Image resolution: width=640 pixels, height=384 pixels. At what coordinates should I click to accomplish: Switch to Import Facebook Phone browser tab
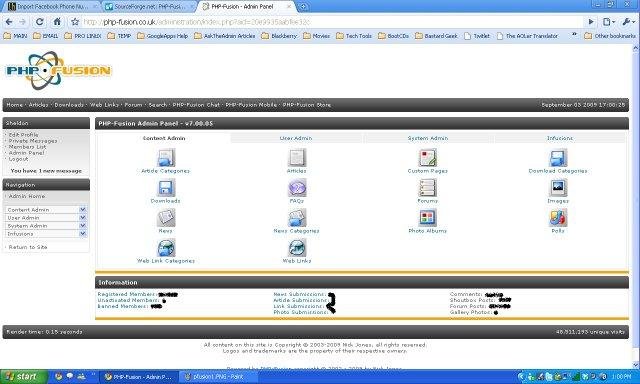coord(52,7)
